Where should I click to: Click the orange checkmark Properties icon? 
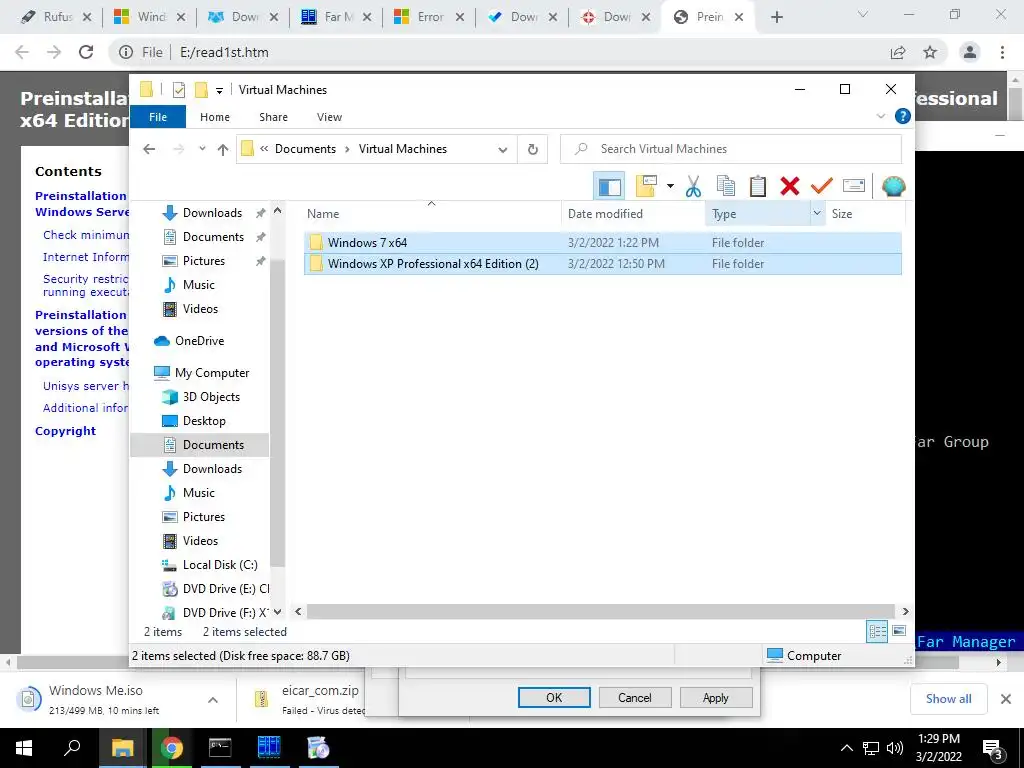click(x=821, y=187)
